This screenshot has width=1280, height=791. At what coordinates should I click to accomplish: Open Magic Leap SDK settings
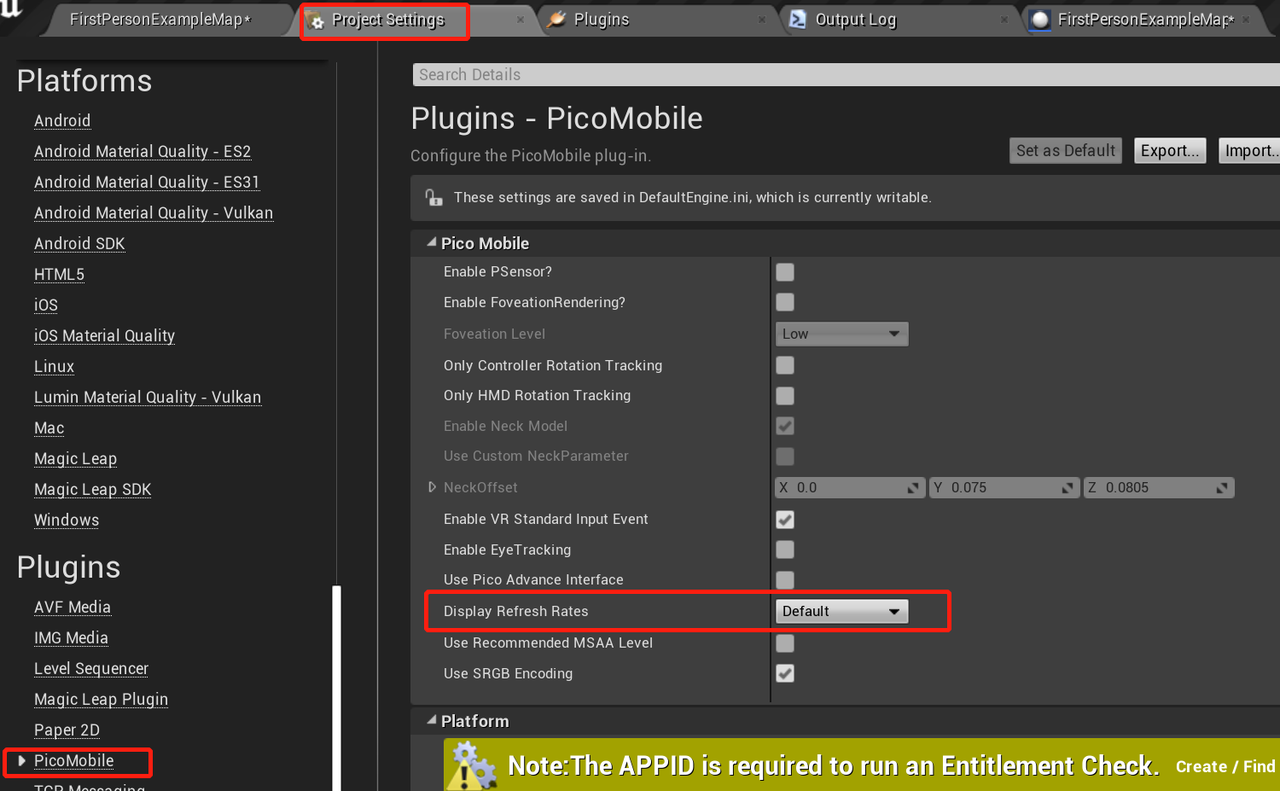click(92, 490)
